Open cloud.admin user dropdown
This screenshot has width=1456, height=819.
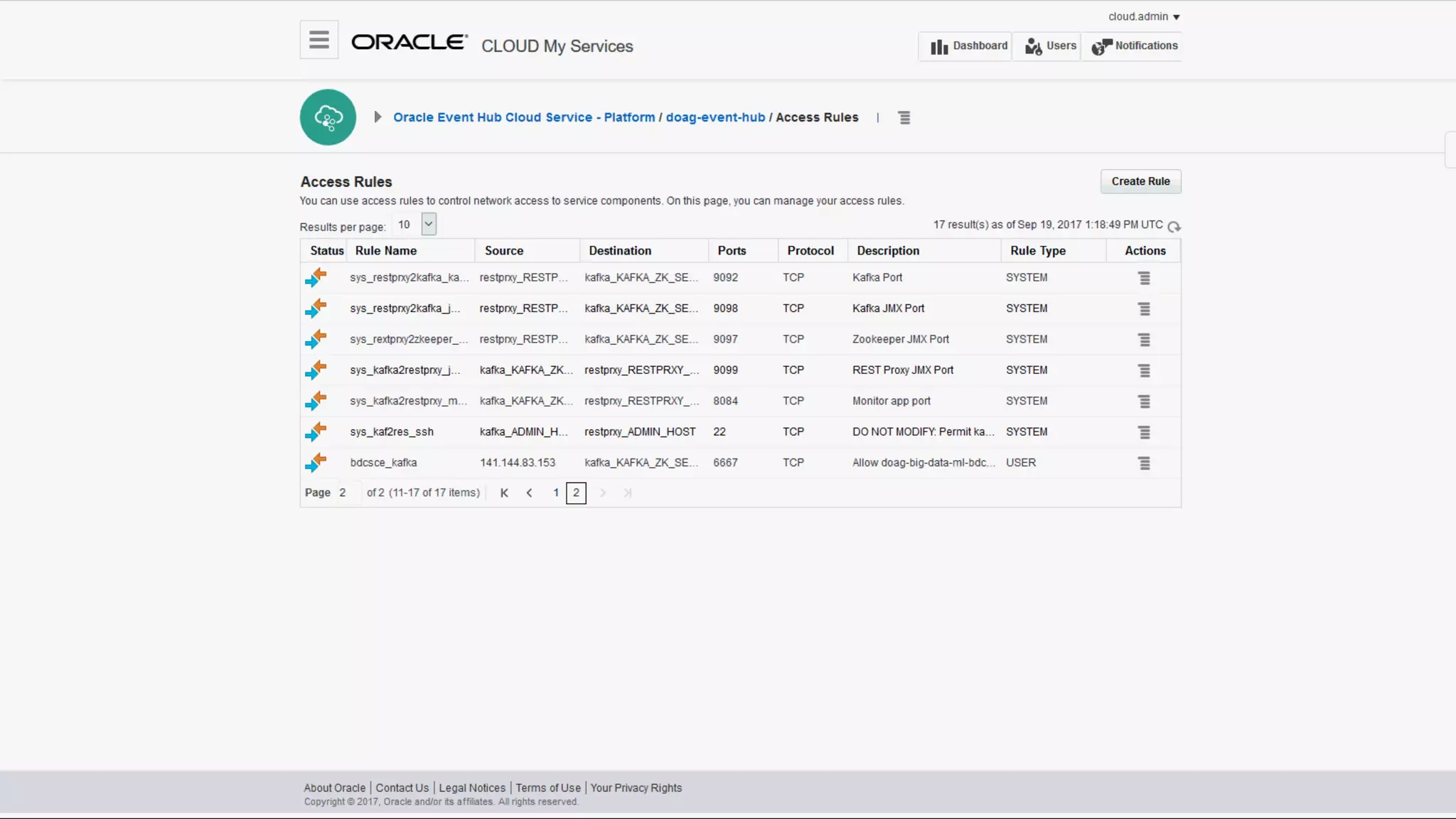1144,16
